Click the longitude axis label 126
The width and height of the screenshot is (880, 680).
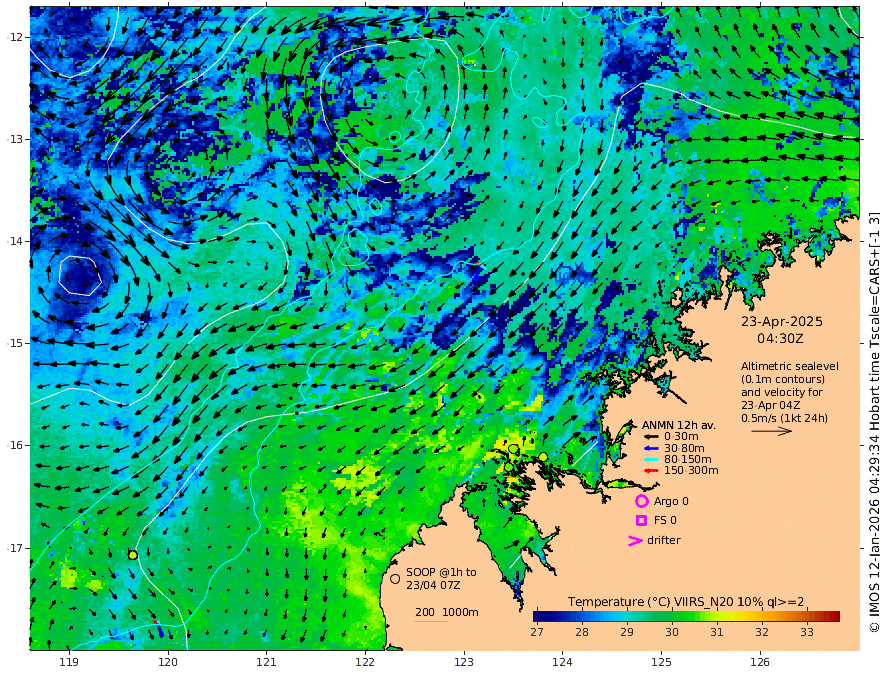click(x=760, y=662)
